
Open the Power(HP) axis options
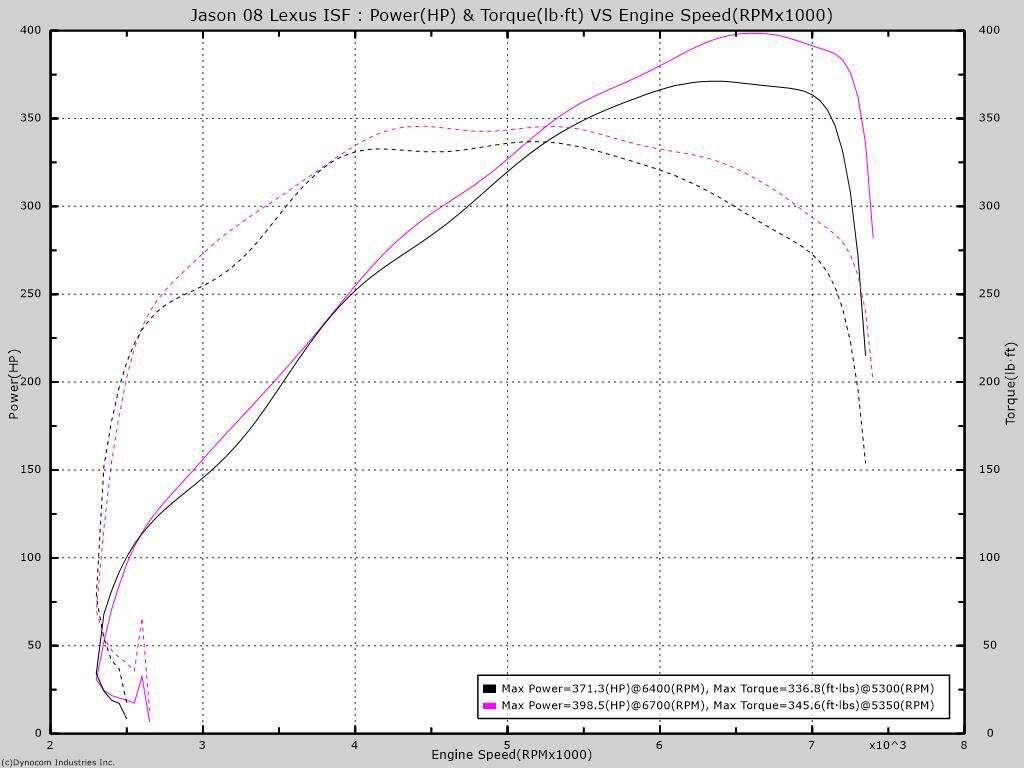pos(14,384)
